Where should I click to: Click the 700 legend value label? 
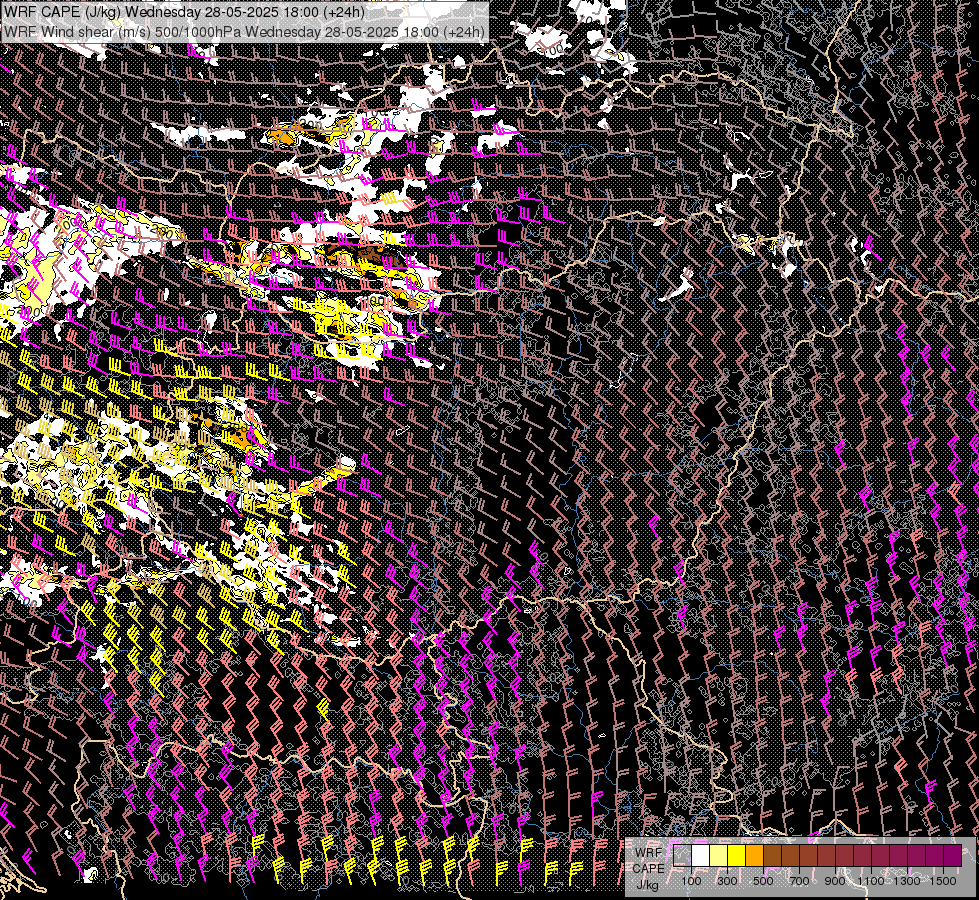pyautogui.click(x=799, y=881)
